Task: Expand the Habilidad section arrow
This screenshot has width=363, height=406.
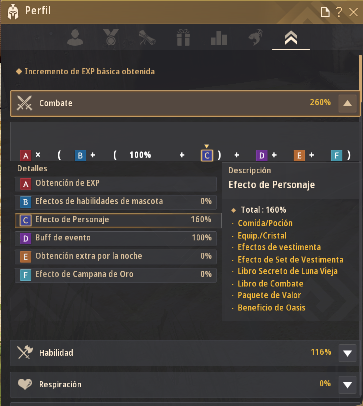Action: tap(347, 353)
